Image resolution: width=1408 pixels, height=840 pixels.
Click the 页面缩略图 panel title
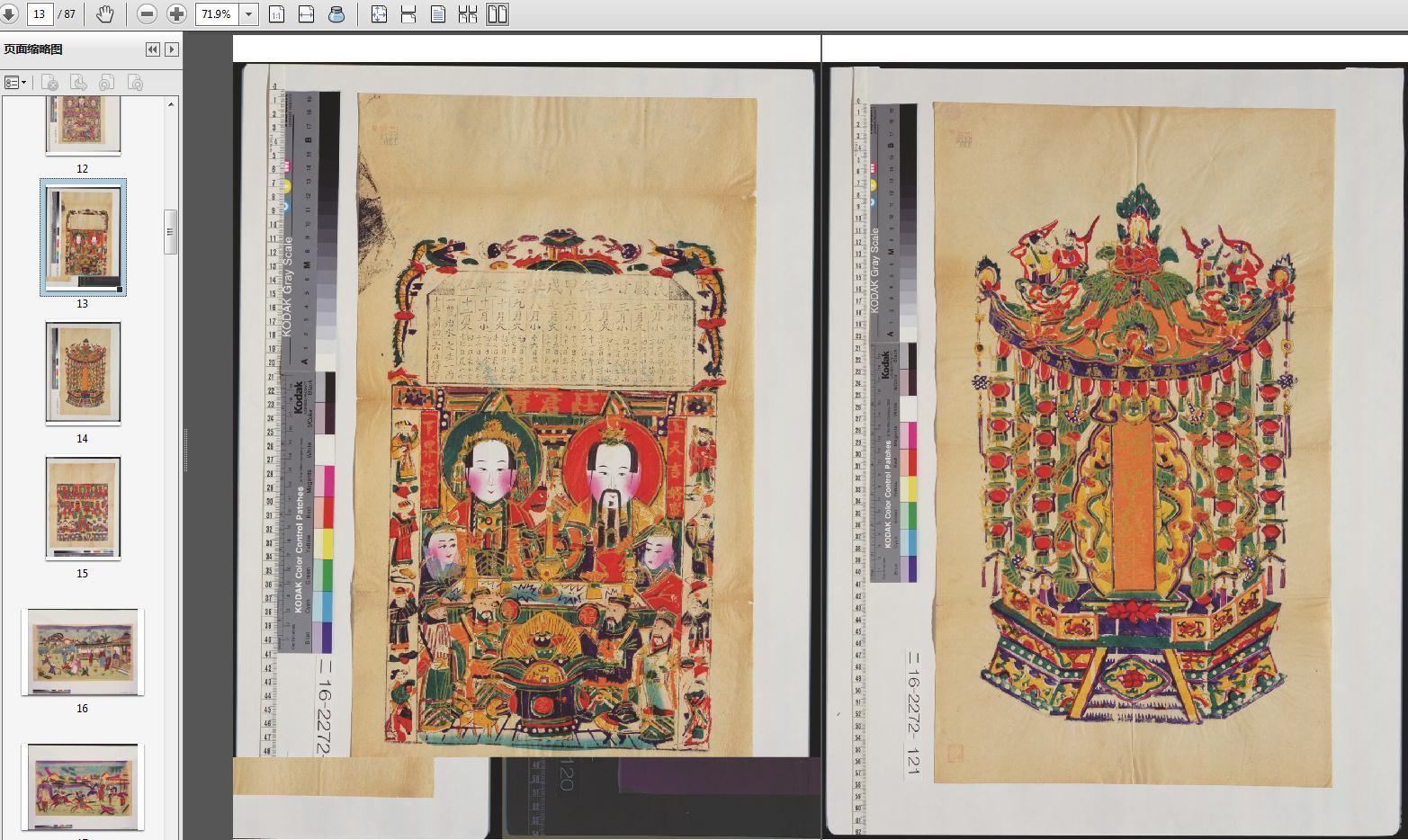33,49
